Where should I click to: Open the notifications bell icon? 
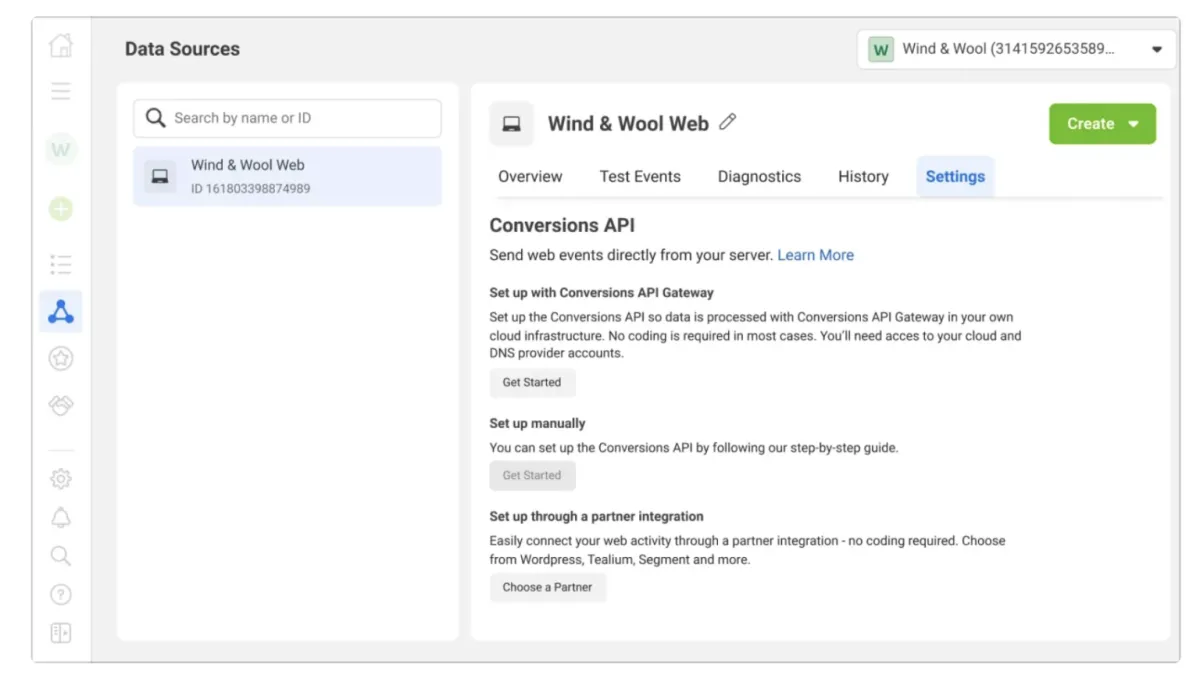tap(61, 517)
